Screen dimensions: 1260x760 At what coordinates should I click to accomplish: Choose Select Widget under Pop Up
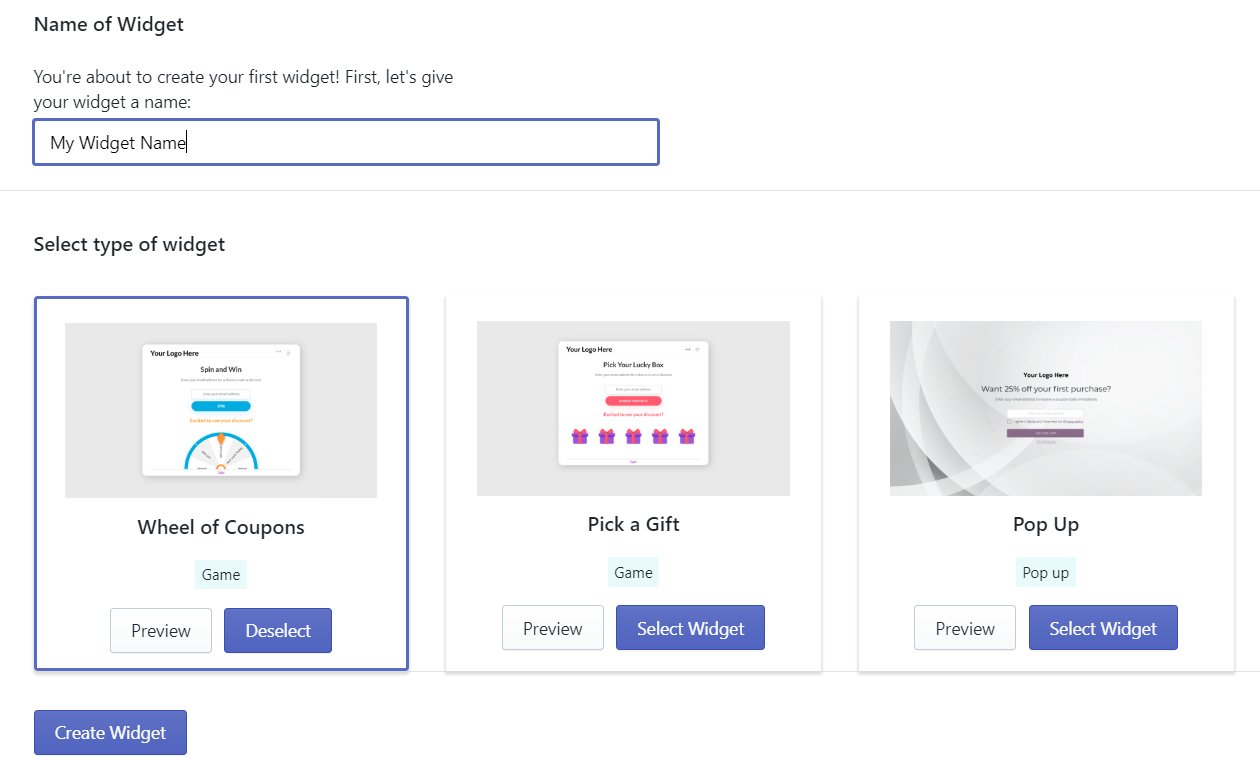pos(1103,628)
